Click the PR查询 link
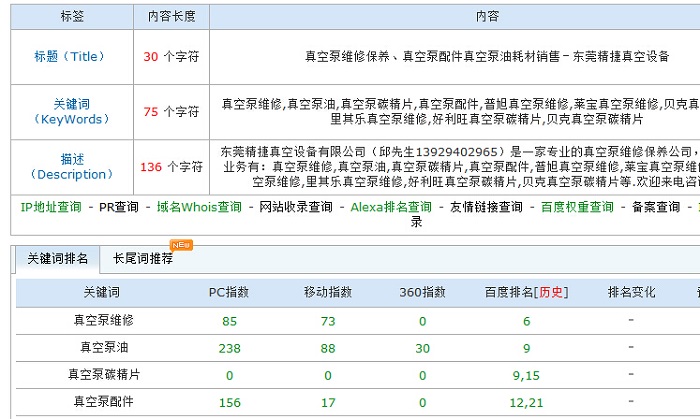Image resolution: width=700 pixels, height=419 pixels. [119, 207]
